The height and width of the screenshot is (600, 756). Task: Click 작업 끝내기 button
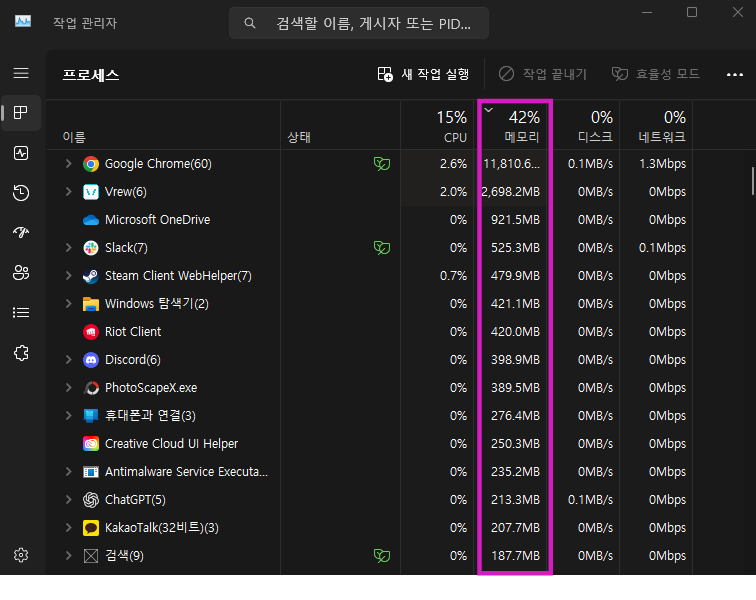click(x=542, y=74)
